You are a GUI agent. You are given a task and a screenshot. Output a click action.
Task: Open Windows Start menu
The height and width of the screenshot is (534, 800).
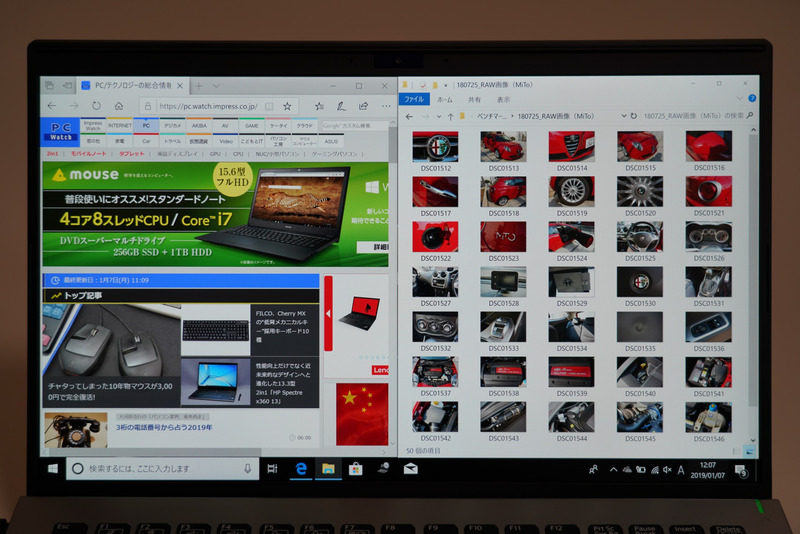coord(53,468)
